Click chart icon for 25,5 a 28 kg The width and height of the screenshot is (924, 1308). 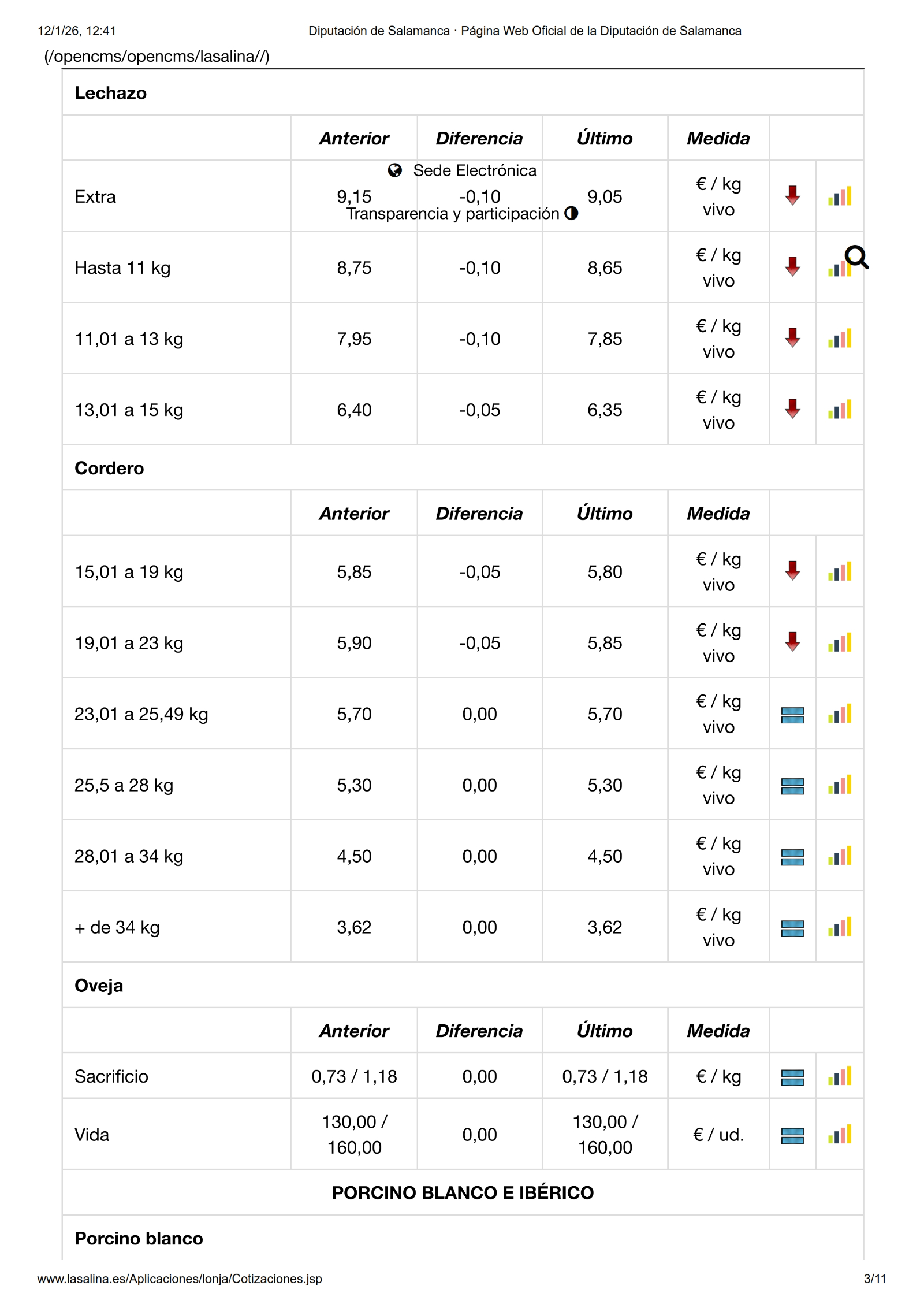coord(839,785)
